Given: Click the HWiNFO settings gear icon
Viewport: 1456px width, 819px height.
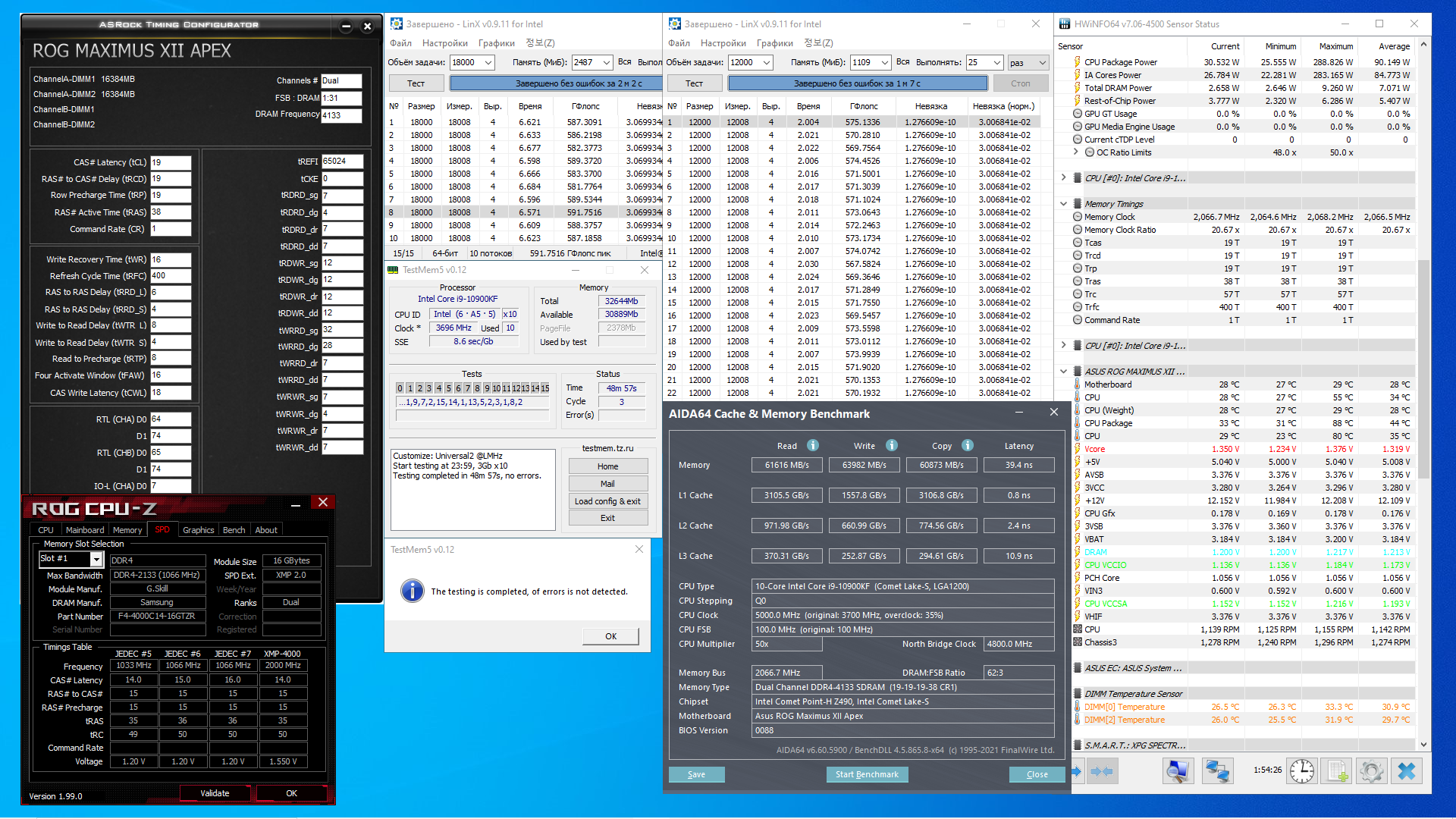Looking at the screenshot, I should click(x=1371, y=772).
